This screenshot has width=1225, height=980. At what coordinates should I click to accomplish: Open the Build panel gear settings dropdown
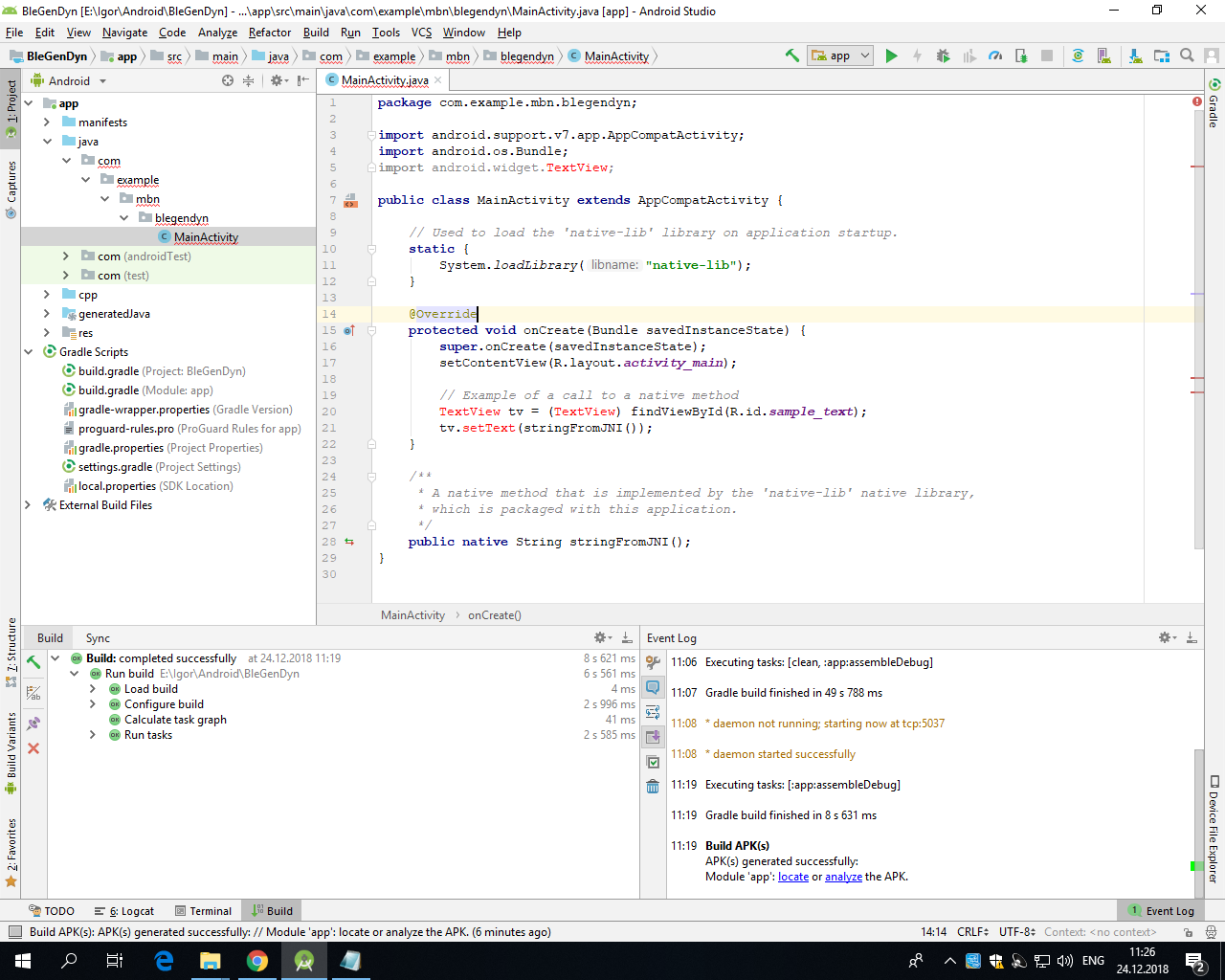tap(603, 637)
